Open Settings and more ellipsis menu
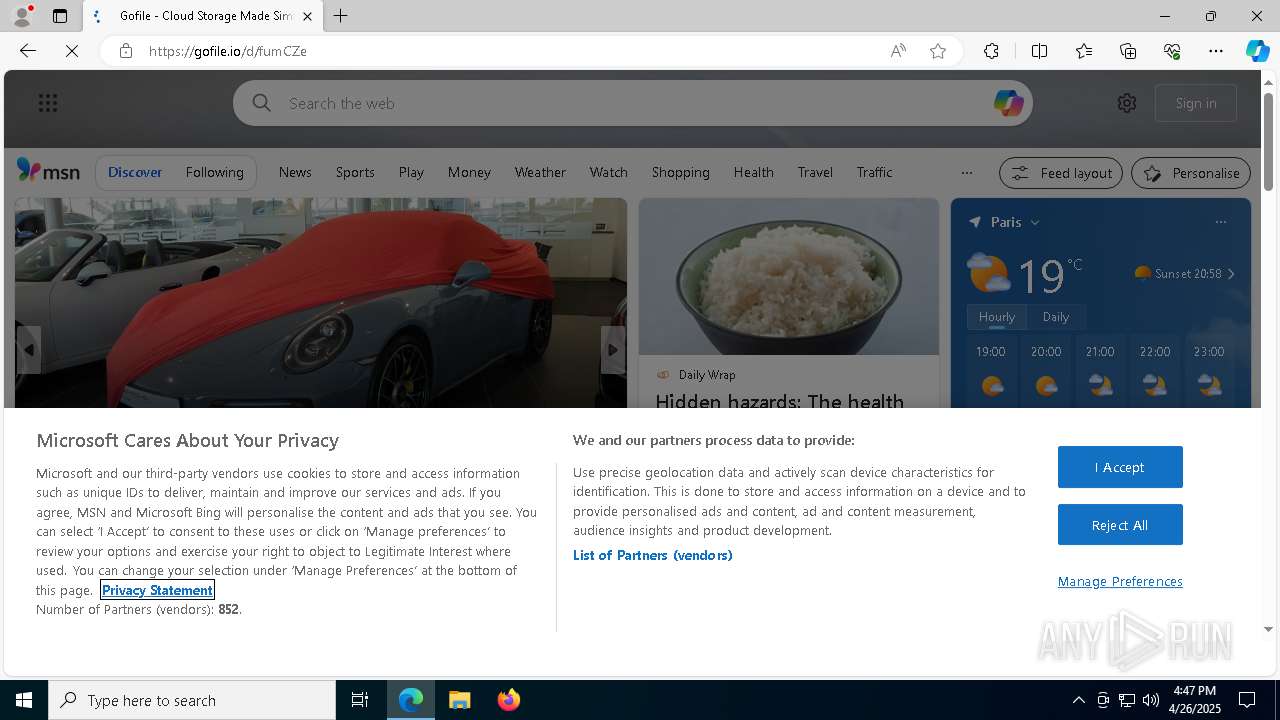The image size is (1280, 720). coord(1216,51)
